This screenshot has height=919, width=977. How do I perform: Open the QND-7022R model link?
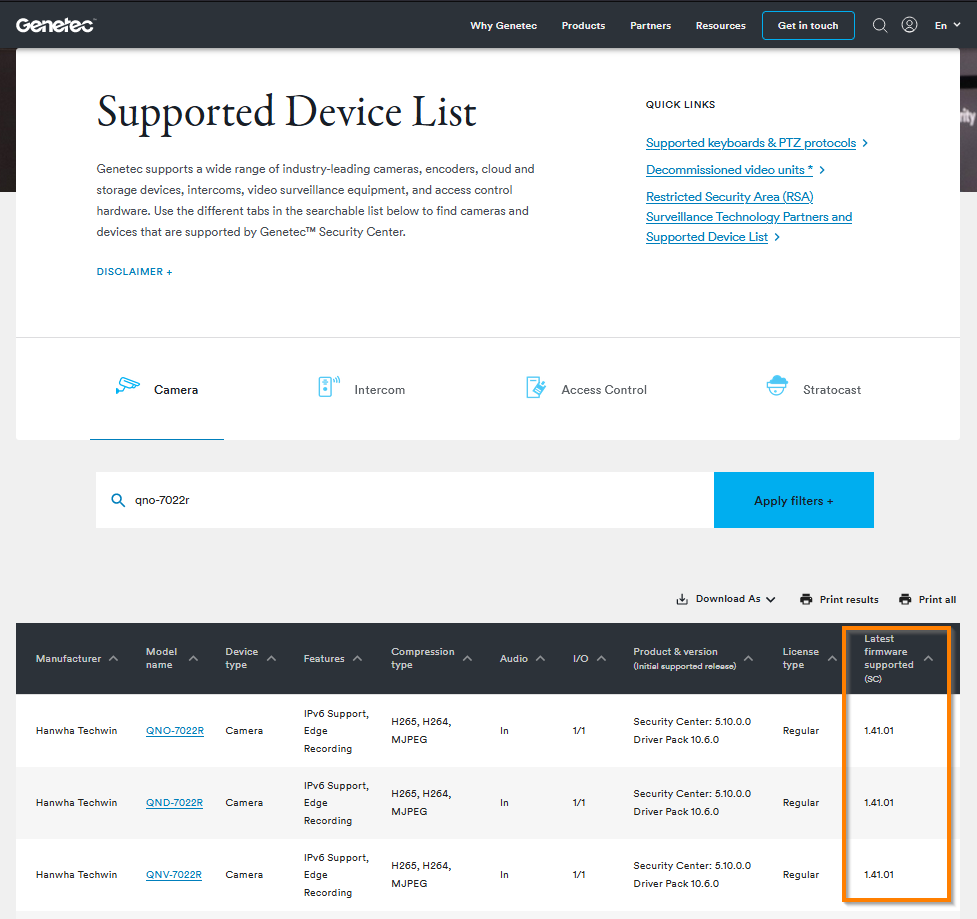(174, 802)
